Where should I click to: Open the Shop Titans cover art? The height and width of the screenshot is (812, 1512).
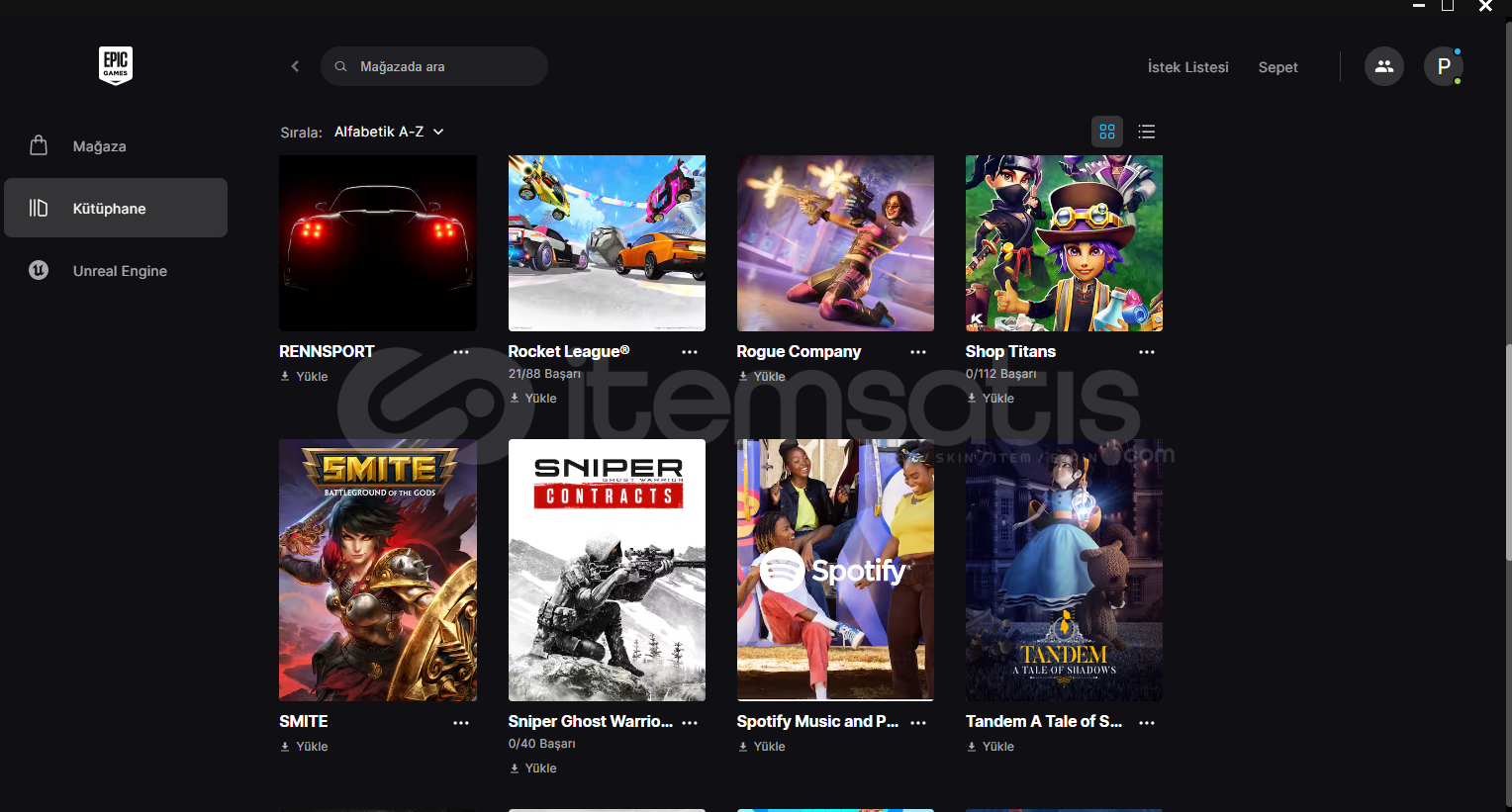click(x=1064, y=243)
